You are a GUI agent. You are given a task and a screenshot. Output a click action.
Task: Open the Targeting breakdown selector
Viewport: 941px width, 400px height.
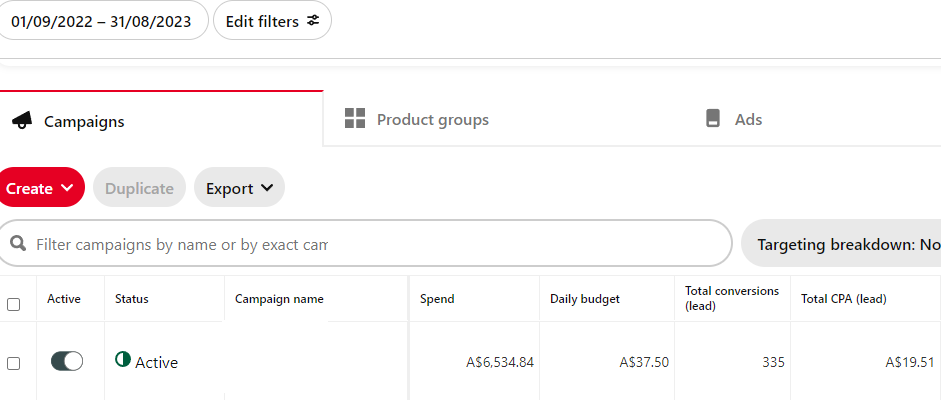(x=841, y=244)
